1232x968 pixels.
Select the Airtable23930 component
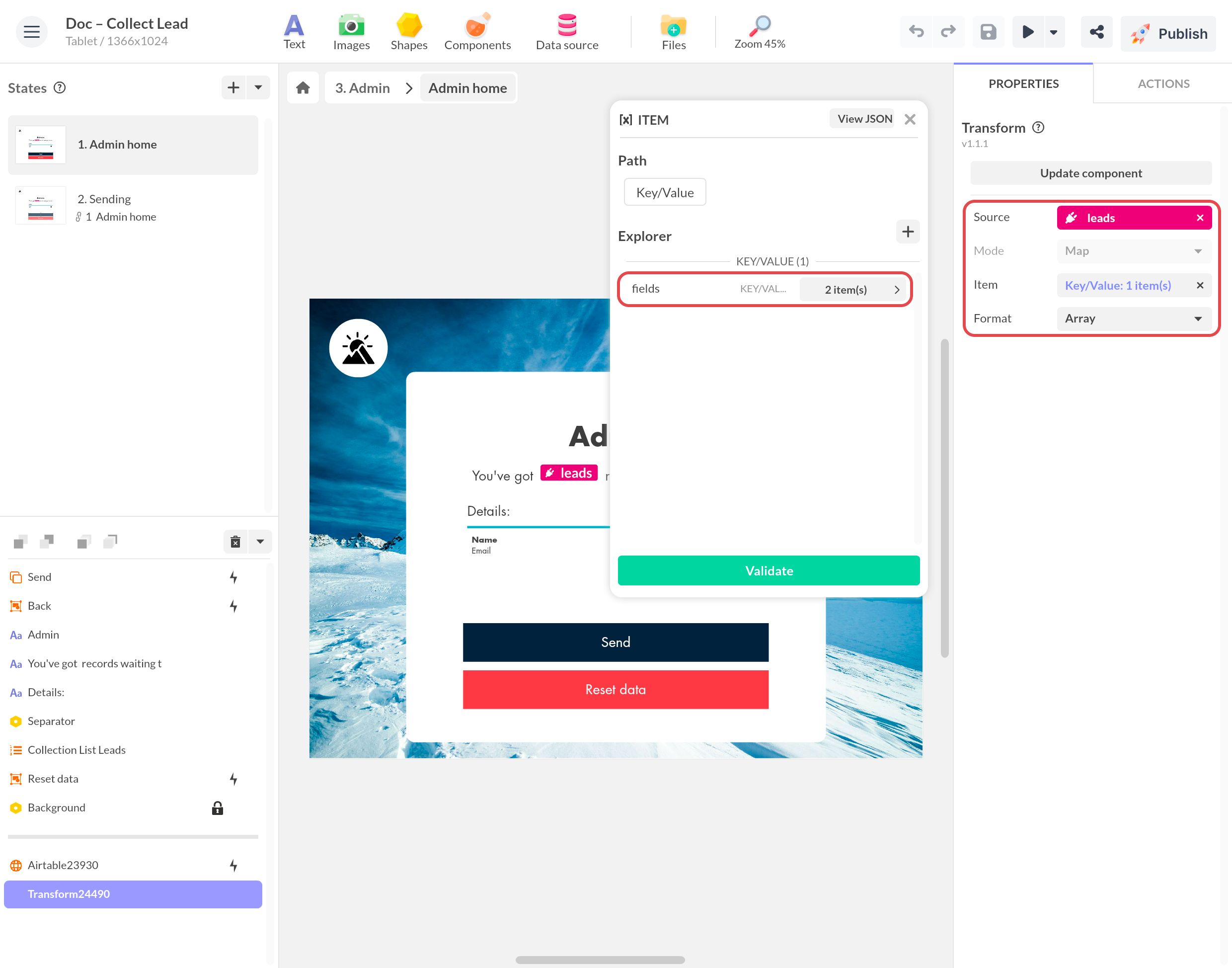[x=133, y=866]
